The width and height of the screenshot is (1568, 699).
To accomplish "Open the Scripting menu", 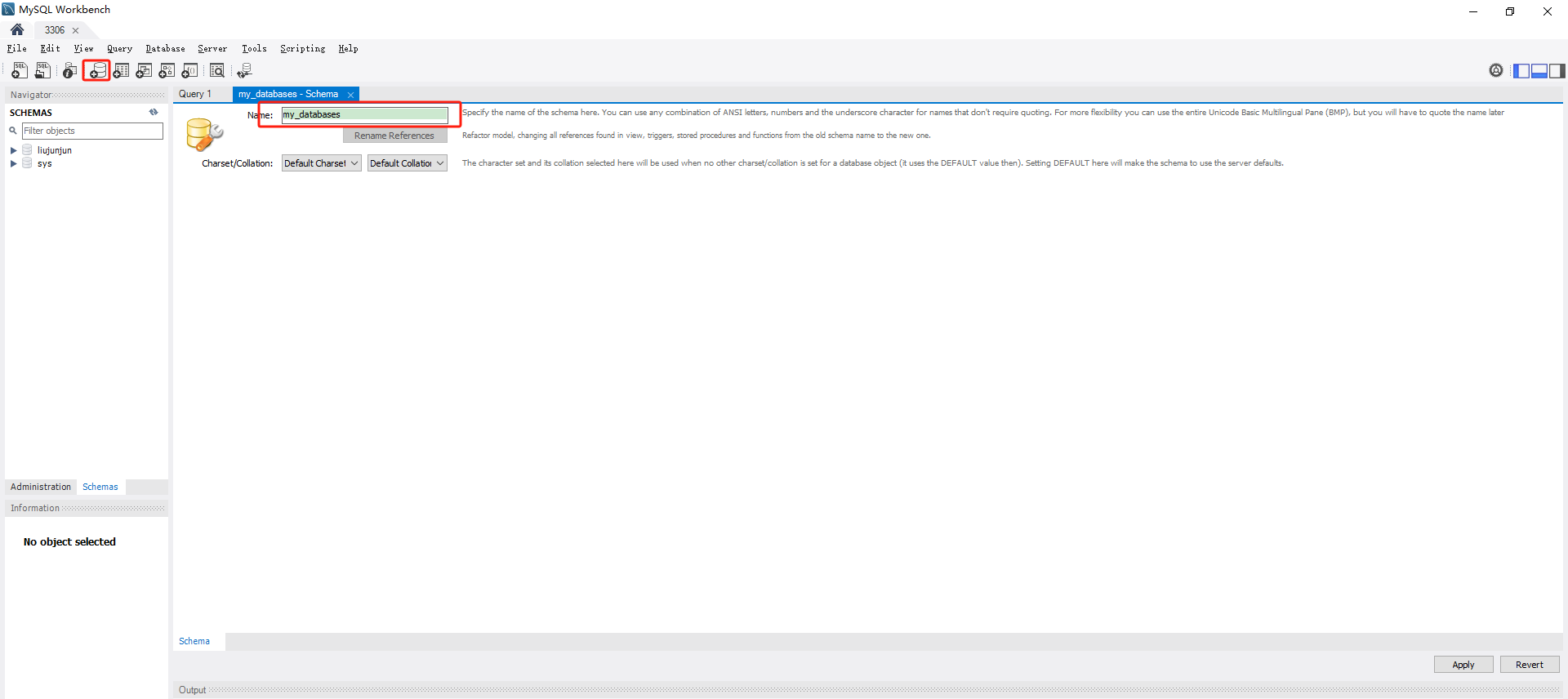I will (x=302, y=49).
